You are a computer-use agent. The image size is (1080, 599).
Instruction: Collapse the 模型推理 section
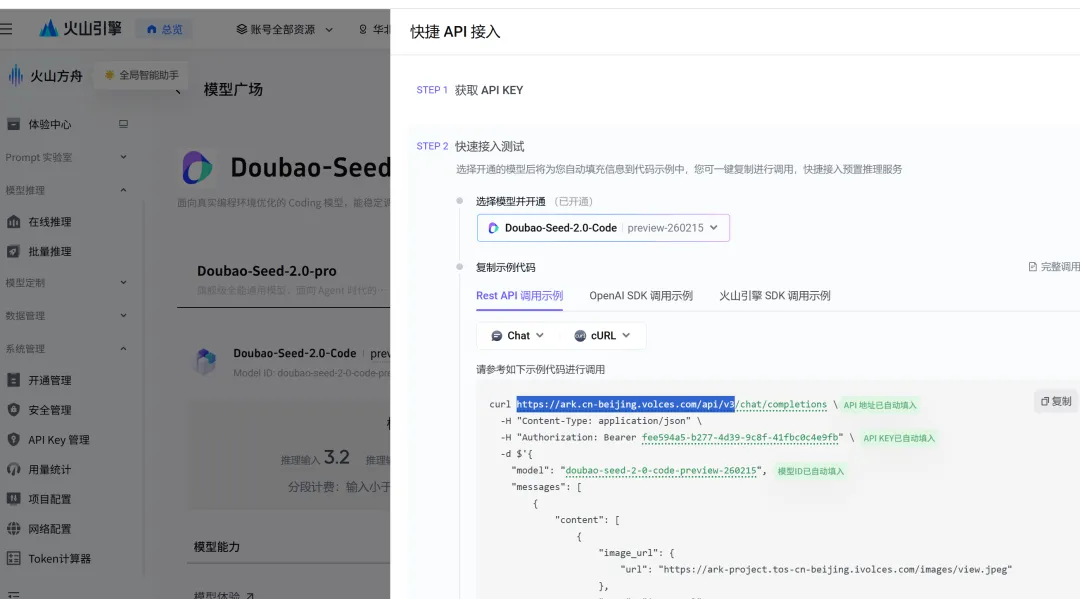click(66, 190)
